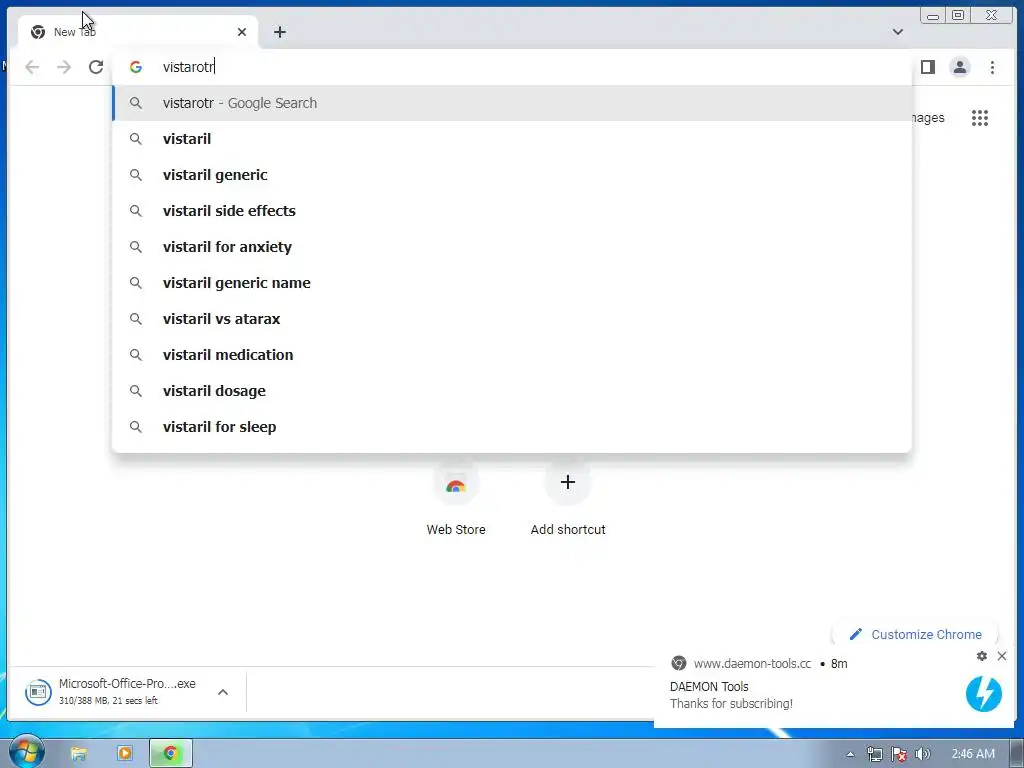Click the browser forward arrow
This screenshot has height=768, width=1024.
[64, 67]
